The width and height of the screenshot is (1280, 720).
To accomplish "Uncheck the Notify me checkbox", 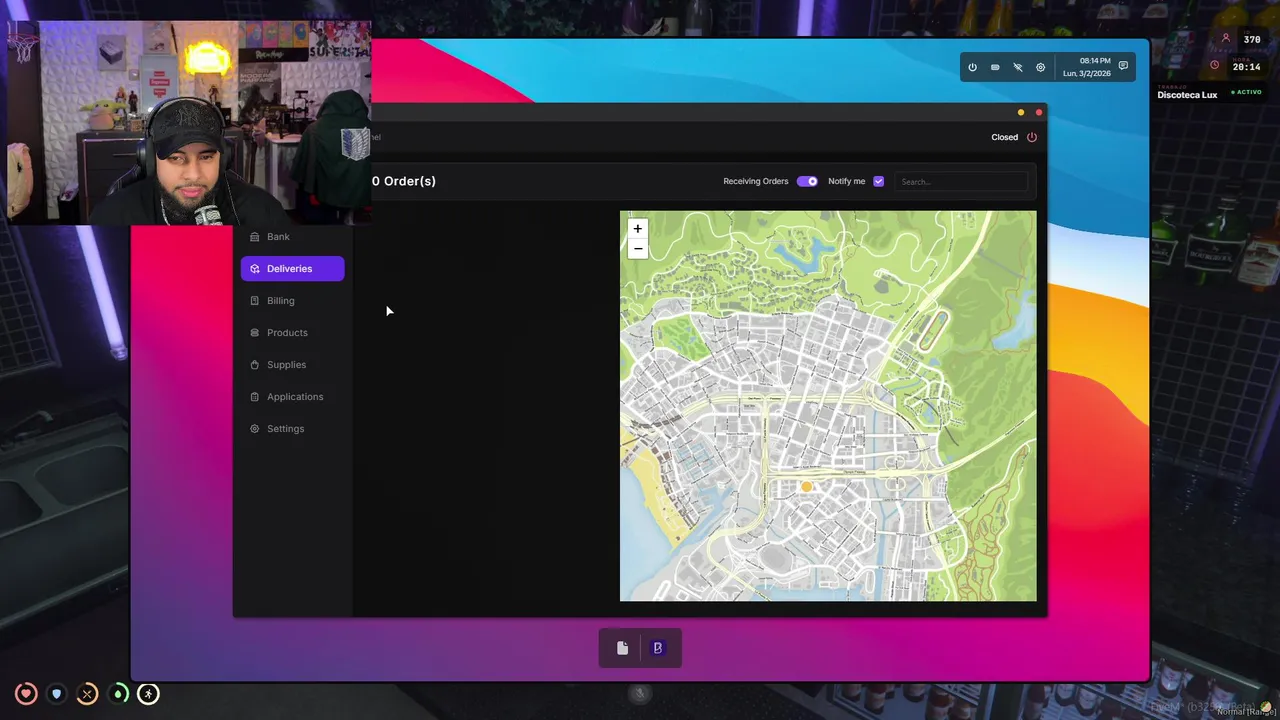I will point(878,181).
